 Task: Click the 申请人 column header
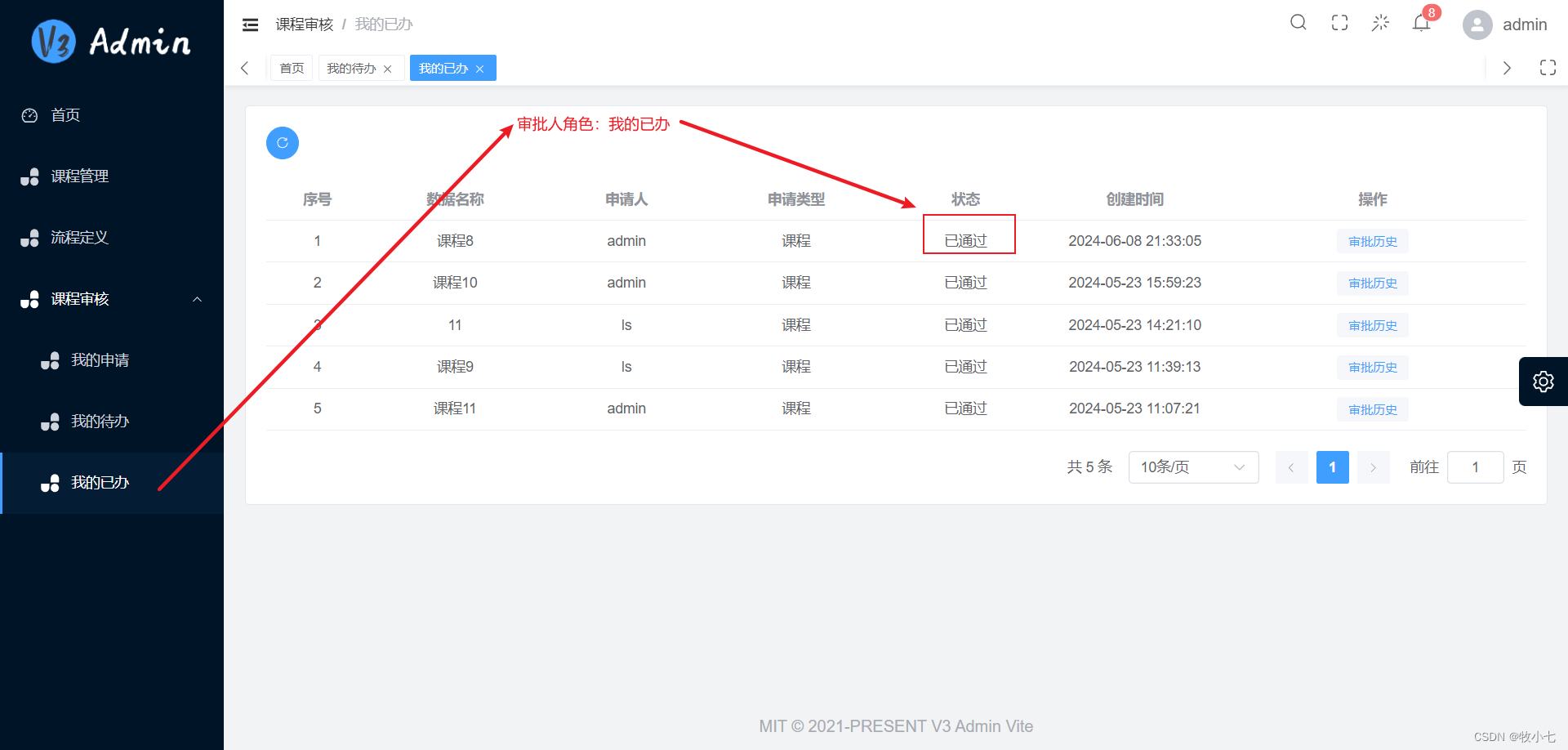click(626, 199)
